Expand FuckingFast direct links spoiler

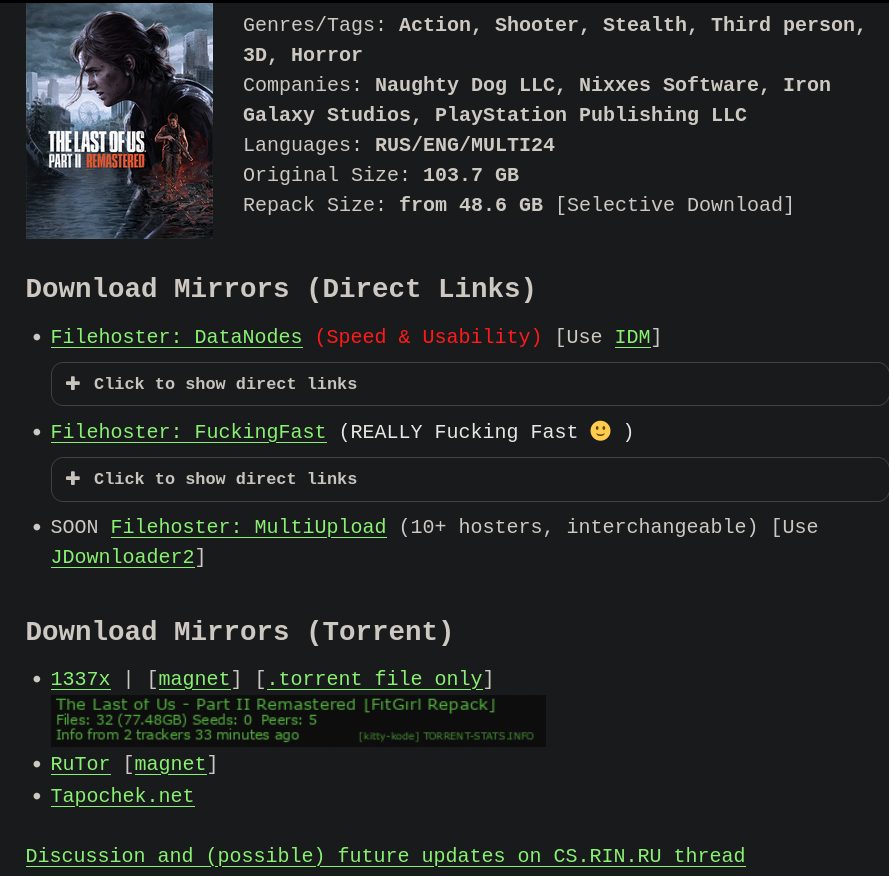click(x=469, y=479)
